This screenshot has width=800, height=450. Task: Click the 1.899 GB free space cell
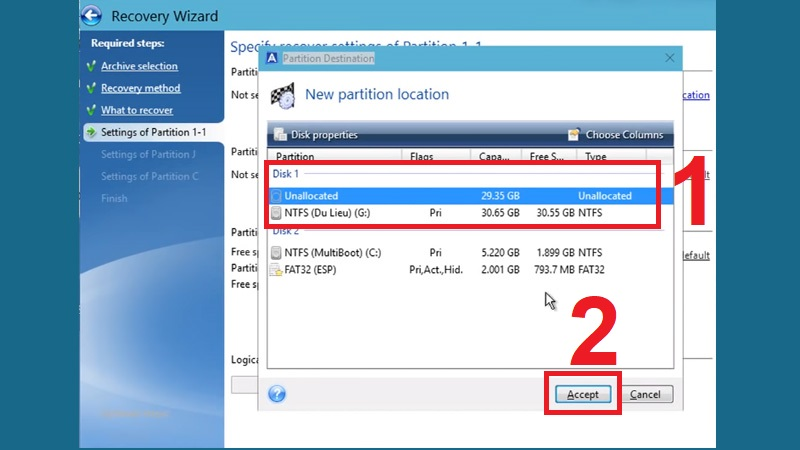click(x=555, y=253)
